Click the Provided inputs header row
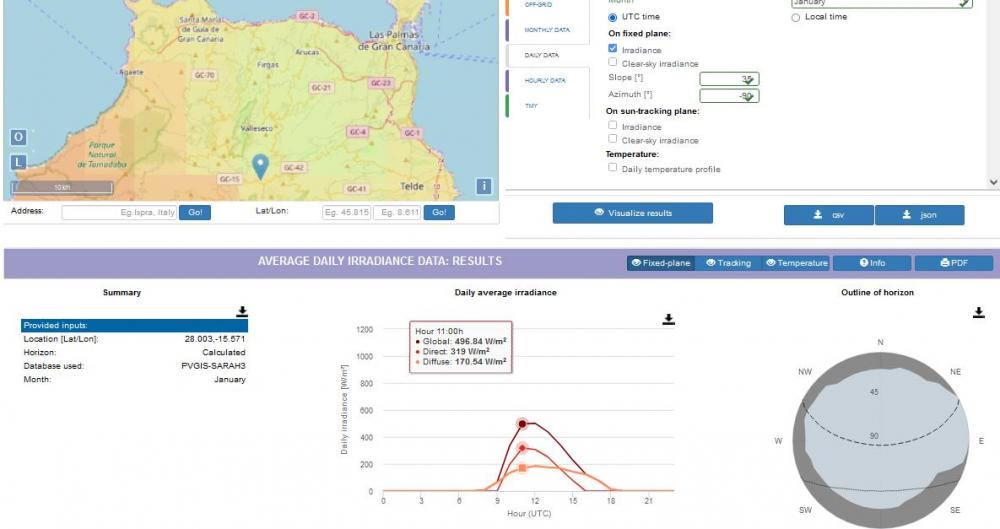Viewport: 1000px width, 529px height. (x=134, y=325)
